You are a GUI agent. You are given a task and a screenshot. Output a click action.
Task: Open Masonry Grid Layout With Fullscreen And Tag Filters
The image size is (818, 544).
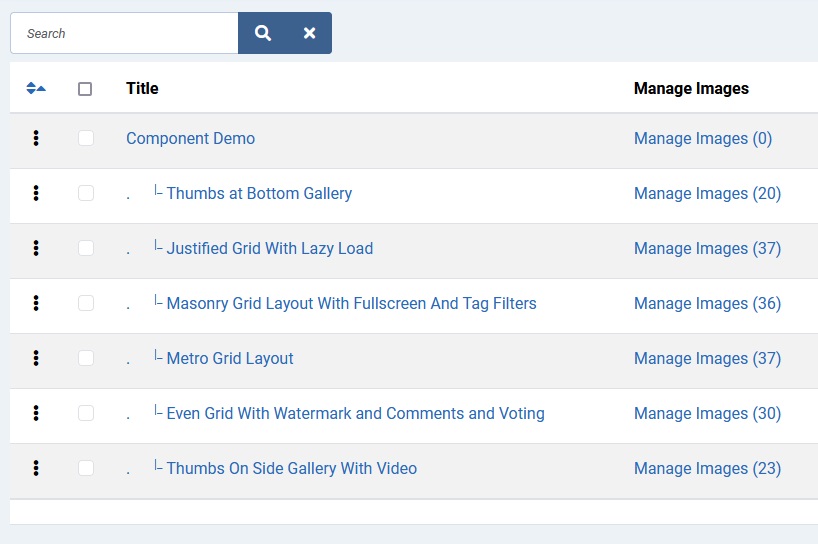point(352,303)
